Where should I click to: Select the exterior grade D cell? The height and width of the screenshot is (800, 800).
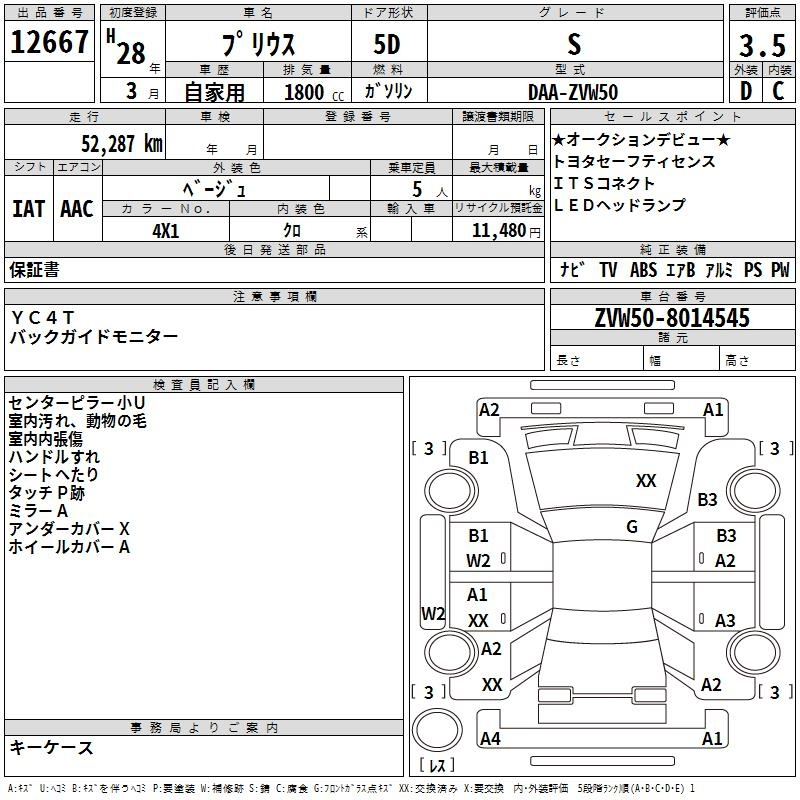point(744,91)
